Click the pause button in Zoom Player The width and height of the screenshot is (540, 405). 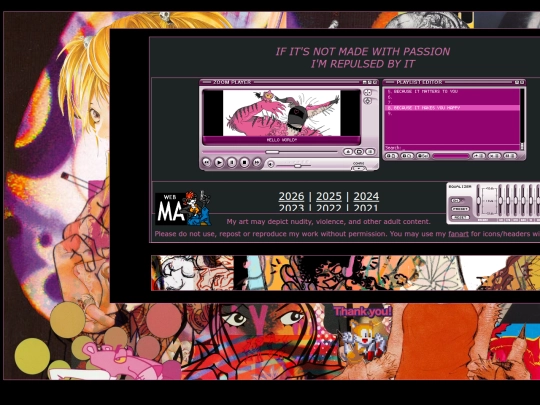pyautogui.click(x=232, y=162)
